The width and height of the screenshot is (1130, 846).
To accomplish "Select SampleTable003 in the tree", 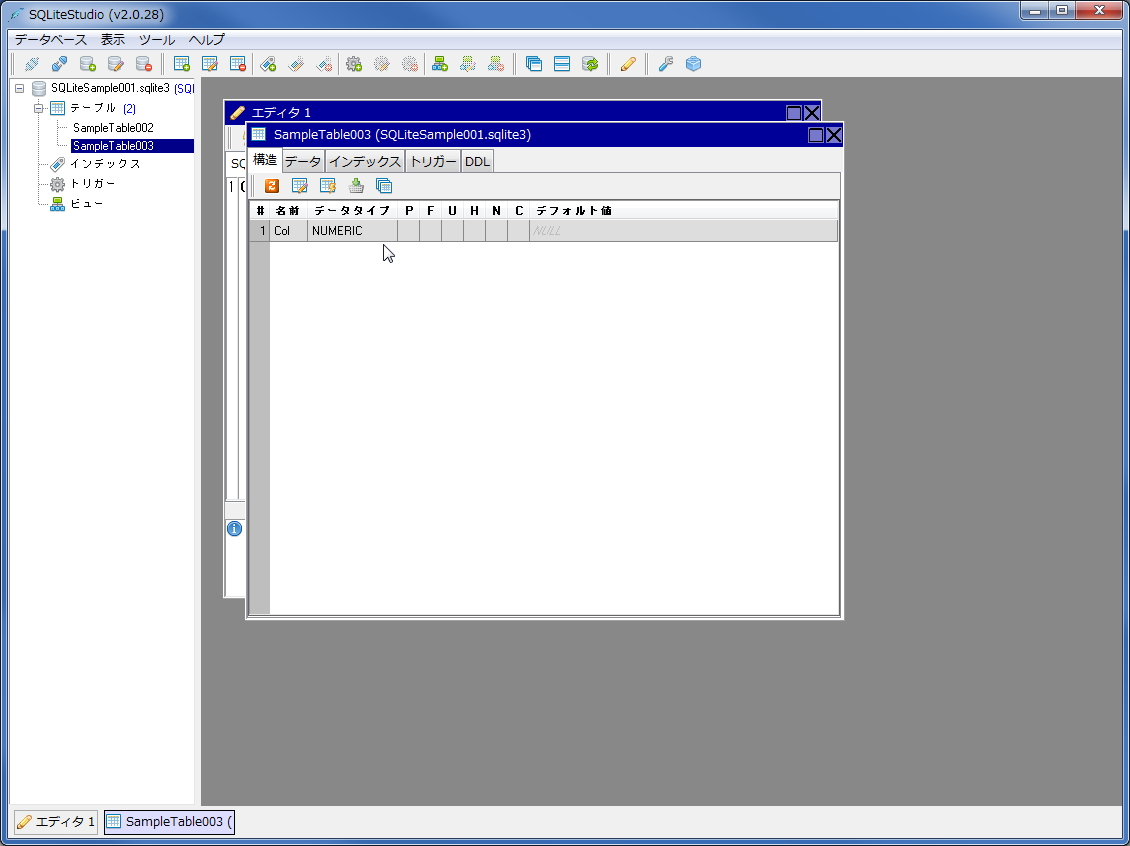I will [x=113, y=146].
